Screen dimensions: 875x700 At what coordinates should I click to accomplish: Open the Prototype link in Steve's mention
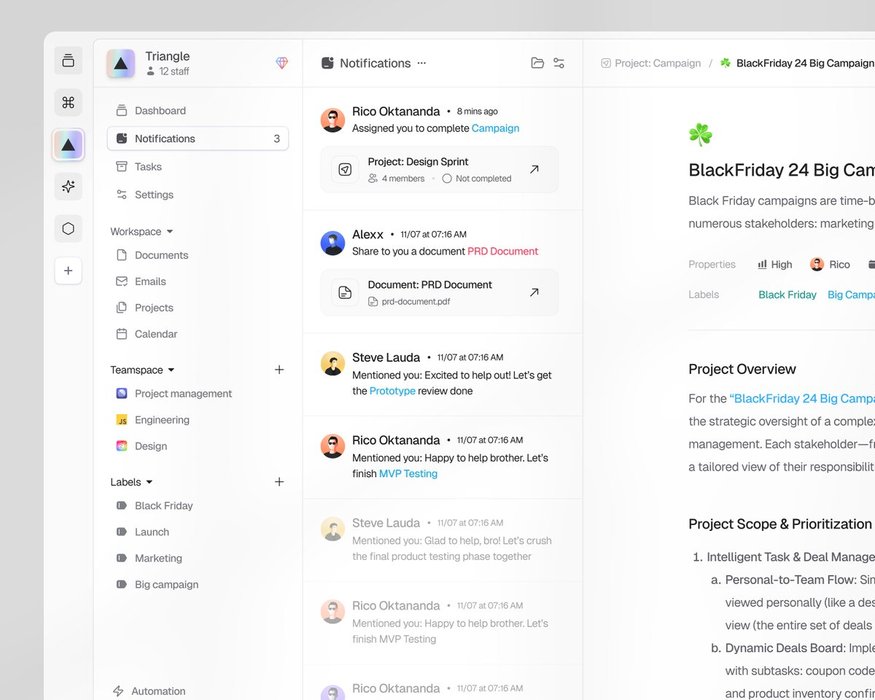[x=392, y=391]
